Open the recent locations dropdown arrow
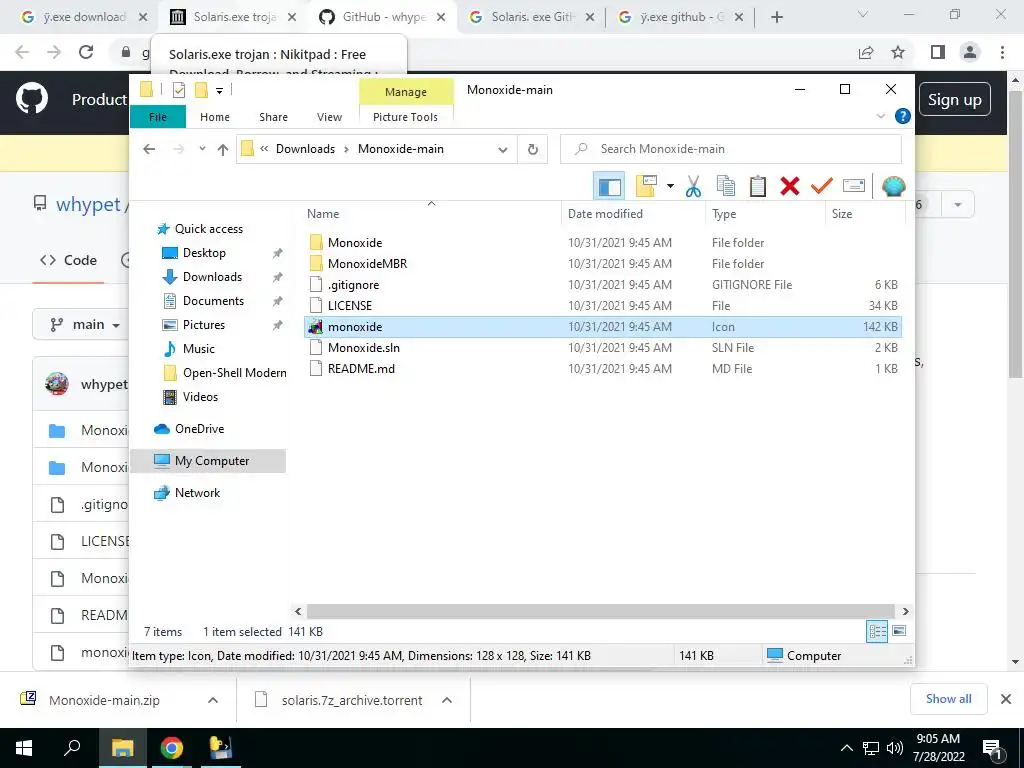 click(202, 149)
